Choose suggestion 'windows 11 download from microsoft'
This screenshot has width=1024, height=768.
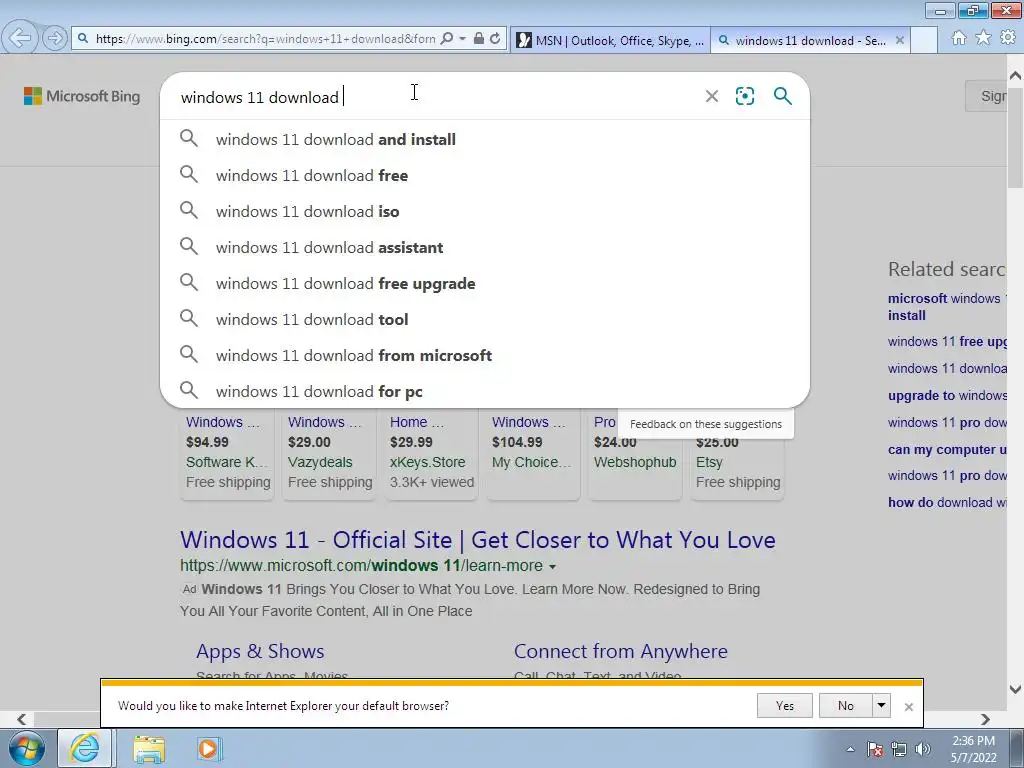tap(485, 355)
